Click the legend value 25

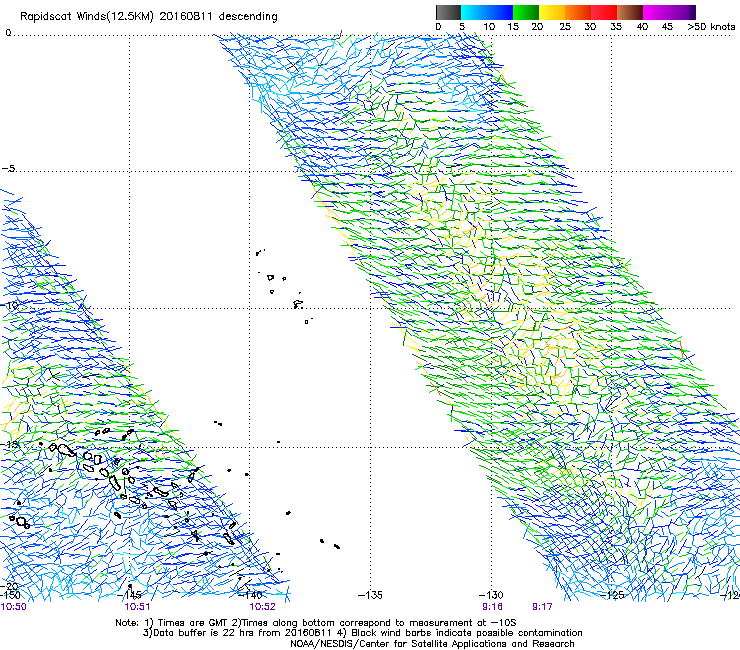565,27
